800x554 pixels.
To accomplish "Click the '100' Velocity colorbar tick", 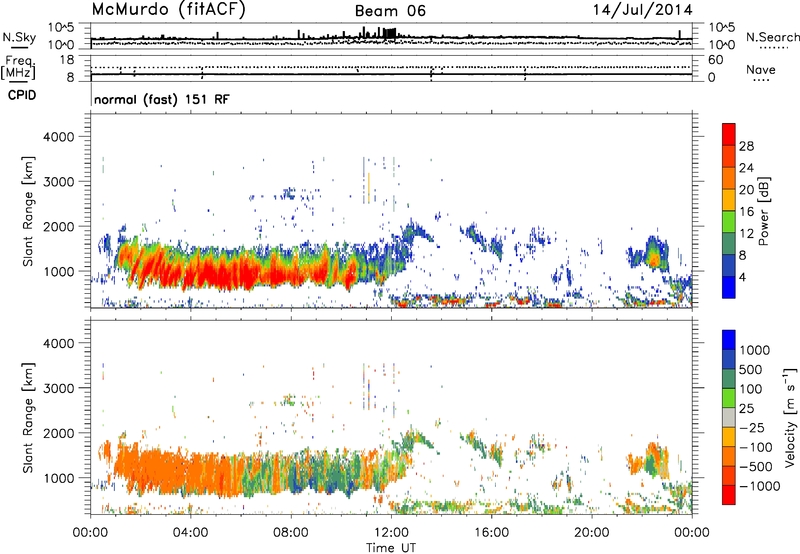I will pyautogui.click(x=749, y=389).
